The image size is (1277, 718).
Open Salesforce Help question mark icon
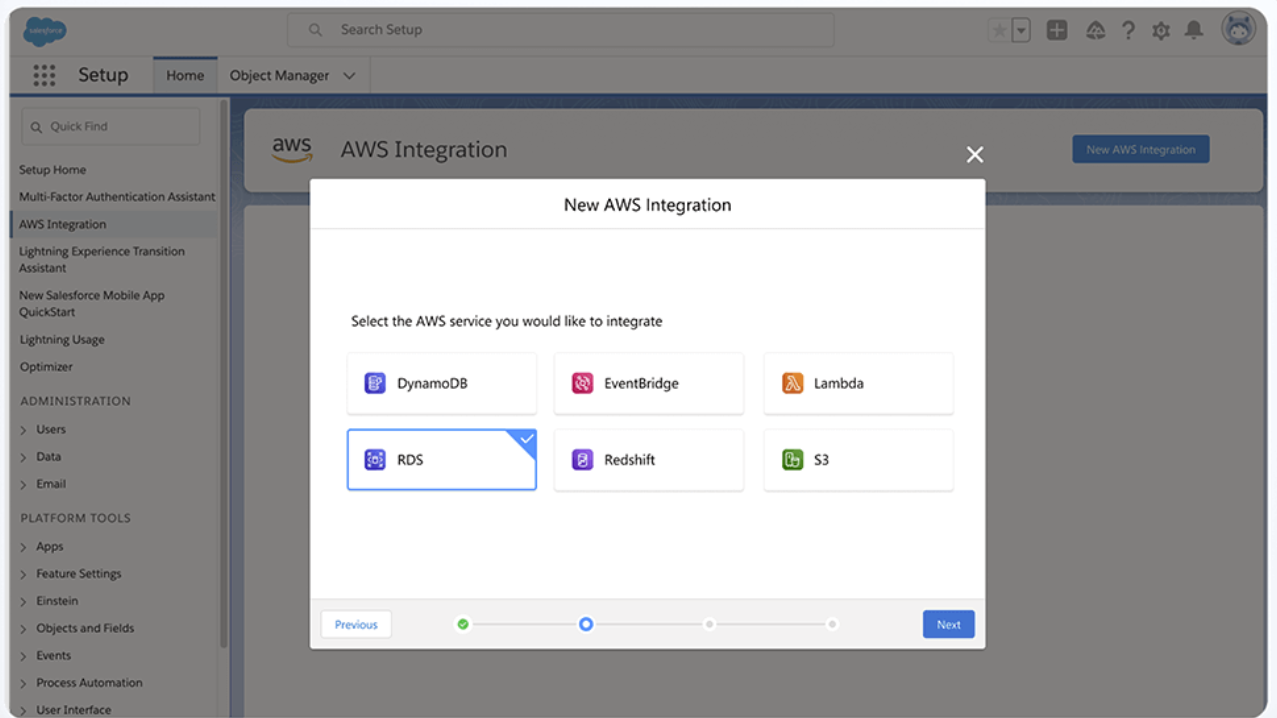coord(1128,30)
